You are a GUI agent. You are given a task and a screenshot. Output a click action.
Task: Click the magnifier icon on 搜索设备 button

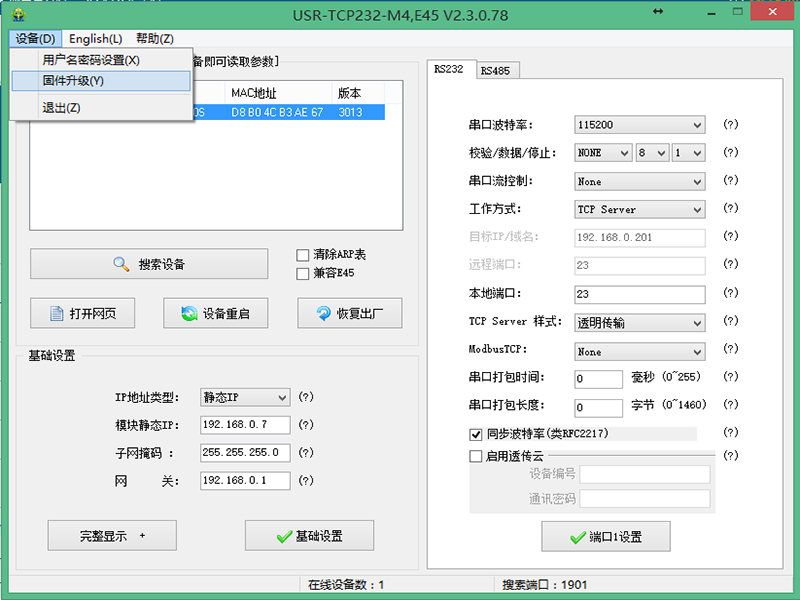click(x=121, y=264)
